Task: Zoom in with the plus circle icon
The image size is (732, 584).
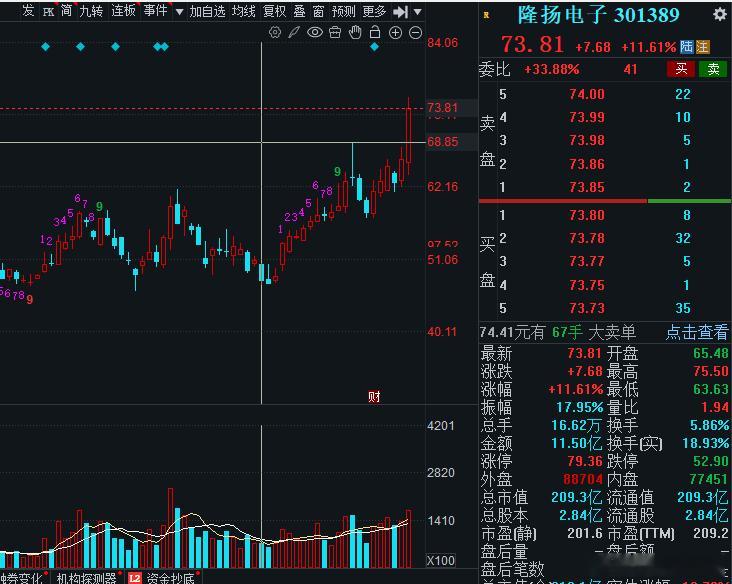Action: click(x=395, y=32)
